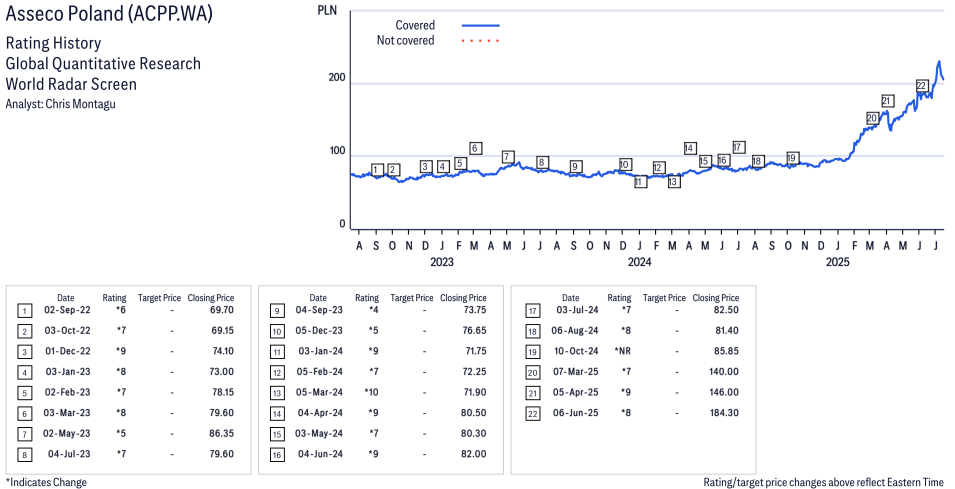Click the date 04-Jul-23
Screen dimensions: 955x489
(69, 454)
